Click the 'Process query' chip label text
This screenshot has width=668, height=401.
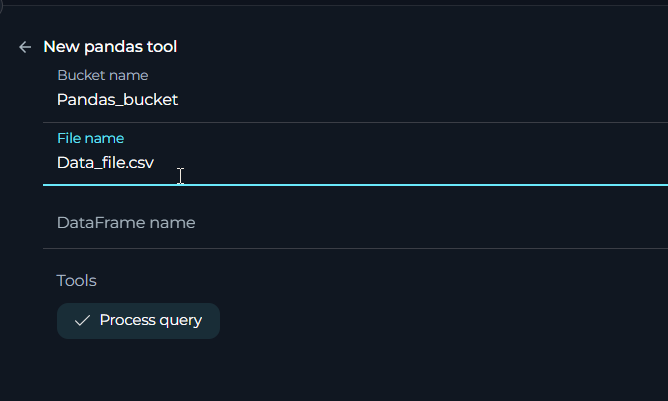[151, 320]
